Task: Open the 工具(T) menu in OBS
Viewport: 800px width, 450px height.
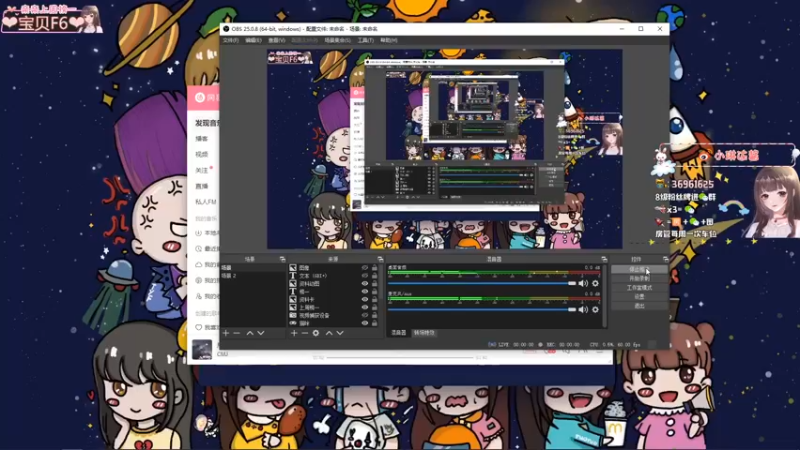Action: [x=365, y=40]
